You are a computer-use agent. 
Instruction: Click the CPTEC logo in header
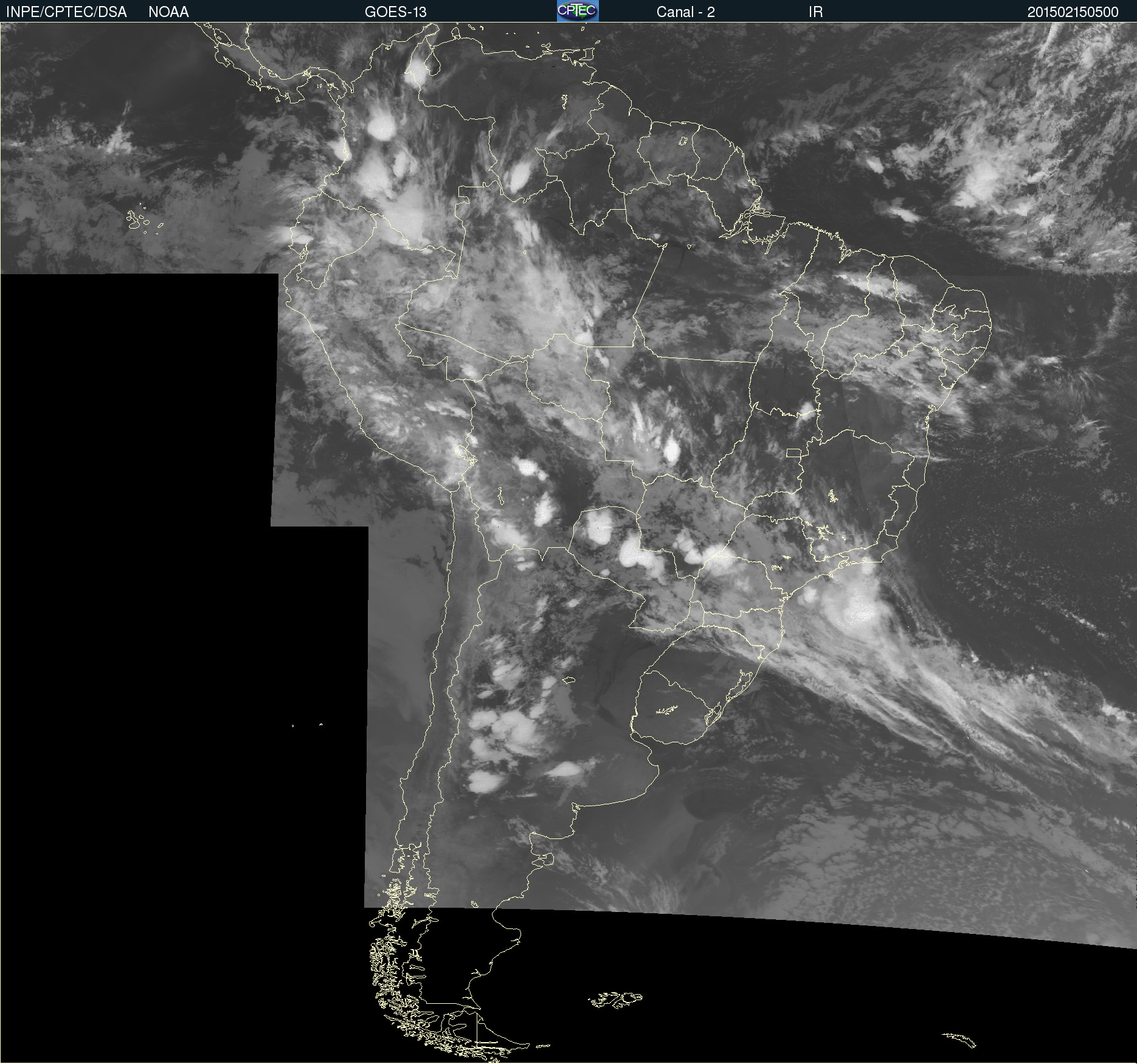pyautogui.click(x=578, y=11)
